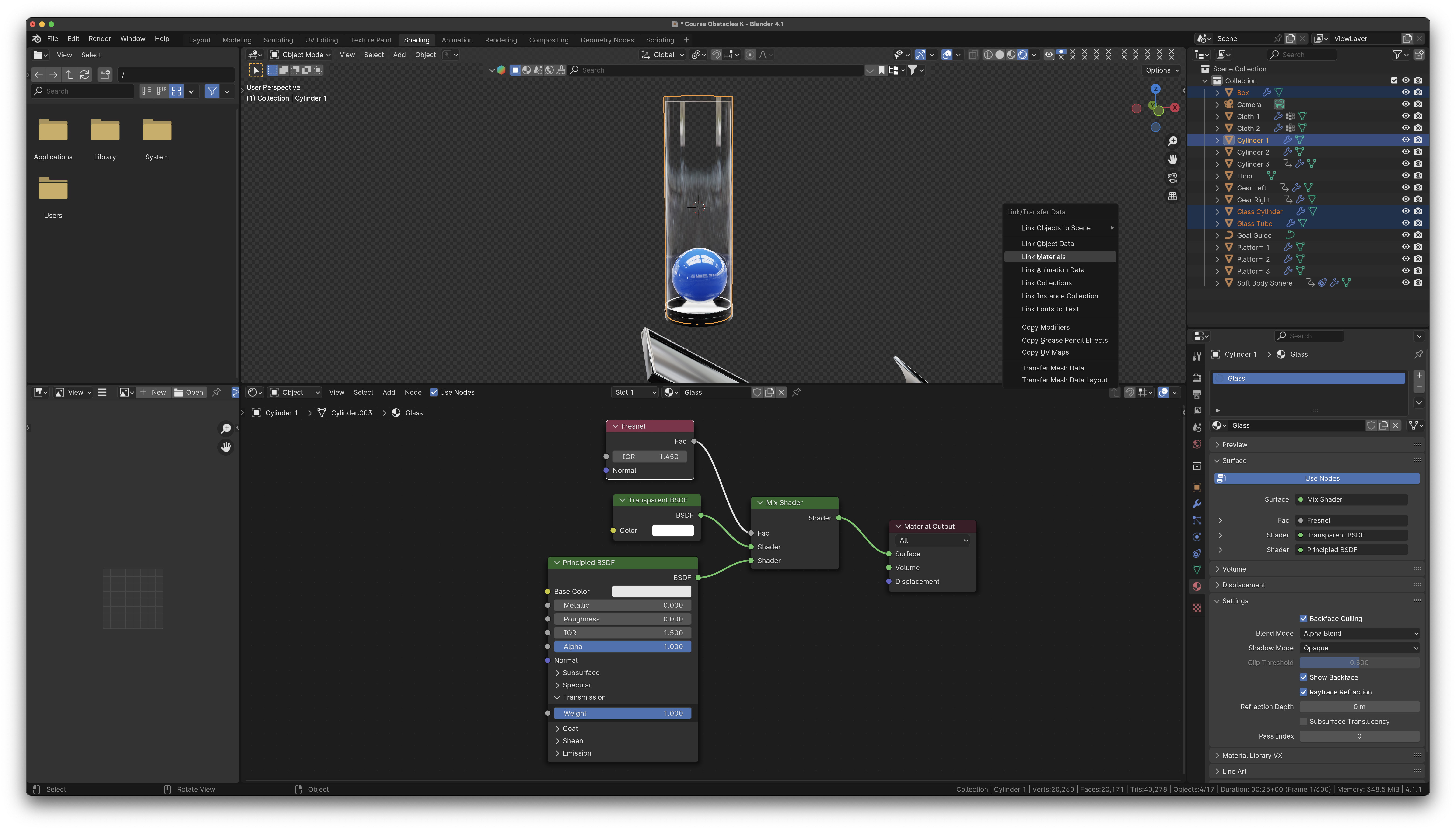
Task: Select solid viewport shading icon
Action: (x=999, y=55)
